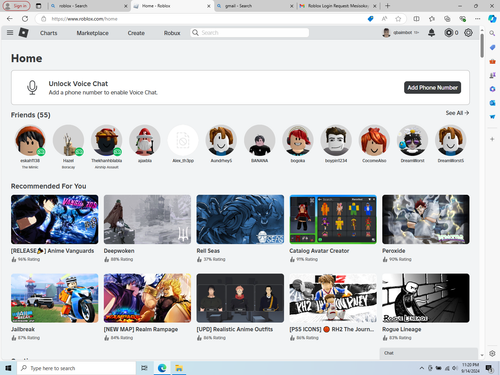The image size is (500, 375).
Task: Open the Create menu item
Action: point(136,33)
